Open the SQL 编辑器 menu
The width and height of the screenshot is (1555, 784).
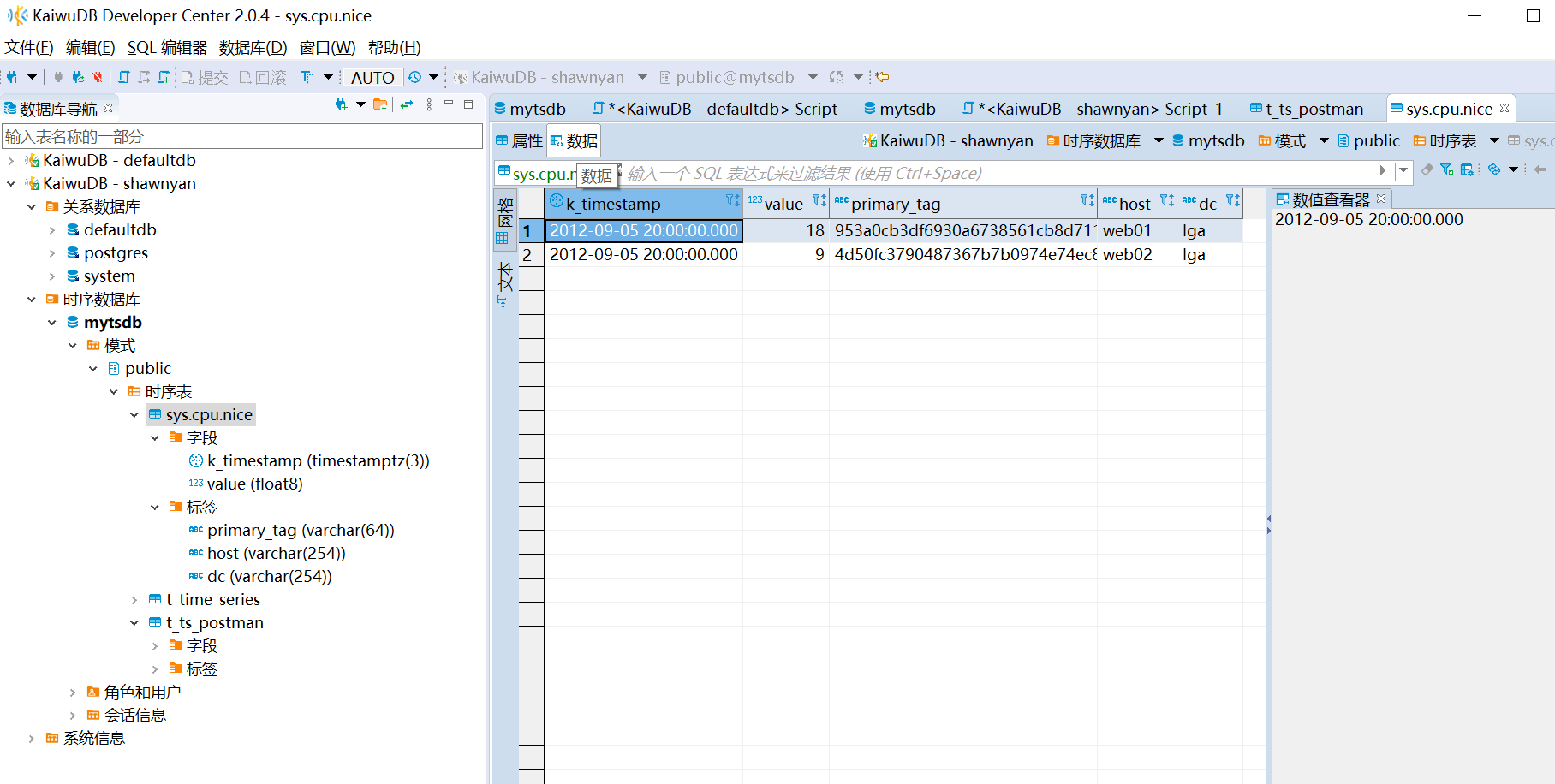(167, 48)
